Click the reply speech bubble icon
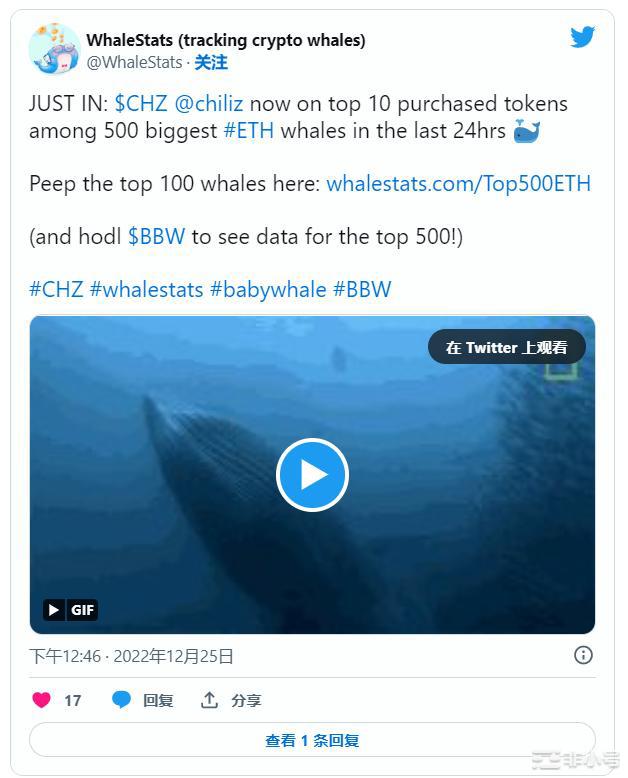 121,700
